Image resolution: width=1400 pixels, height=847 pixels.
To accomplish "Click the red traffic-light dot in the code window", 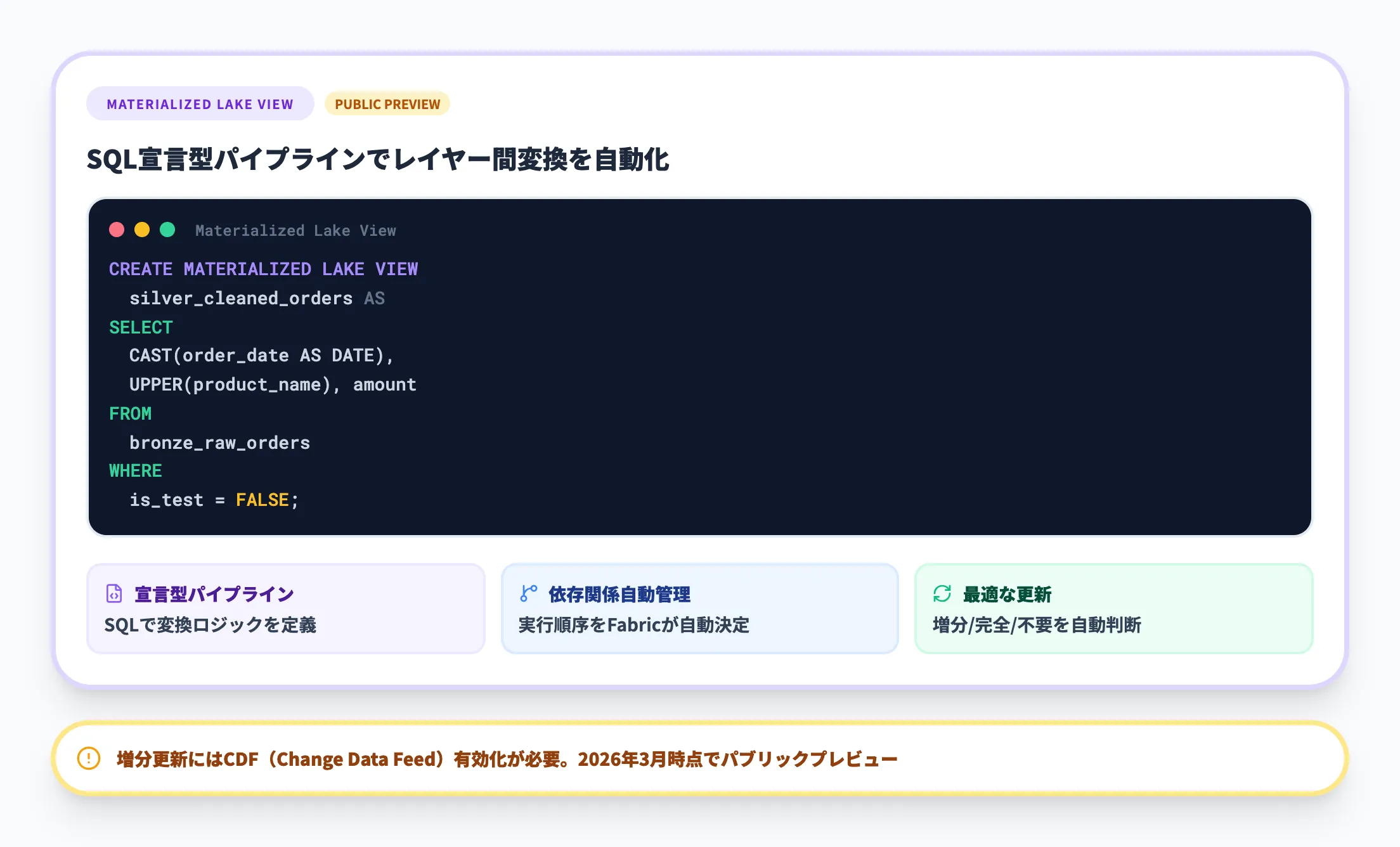I will click(x=117, y=230).
